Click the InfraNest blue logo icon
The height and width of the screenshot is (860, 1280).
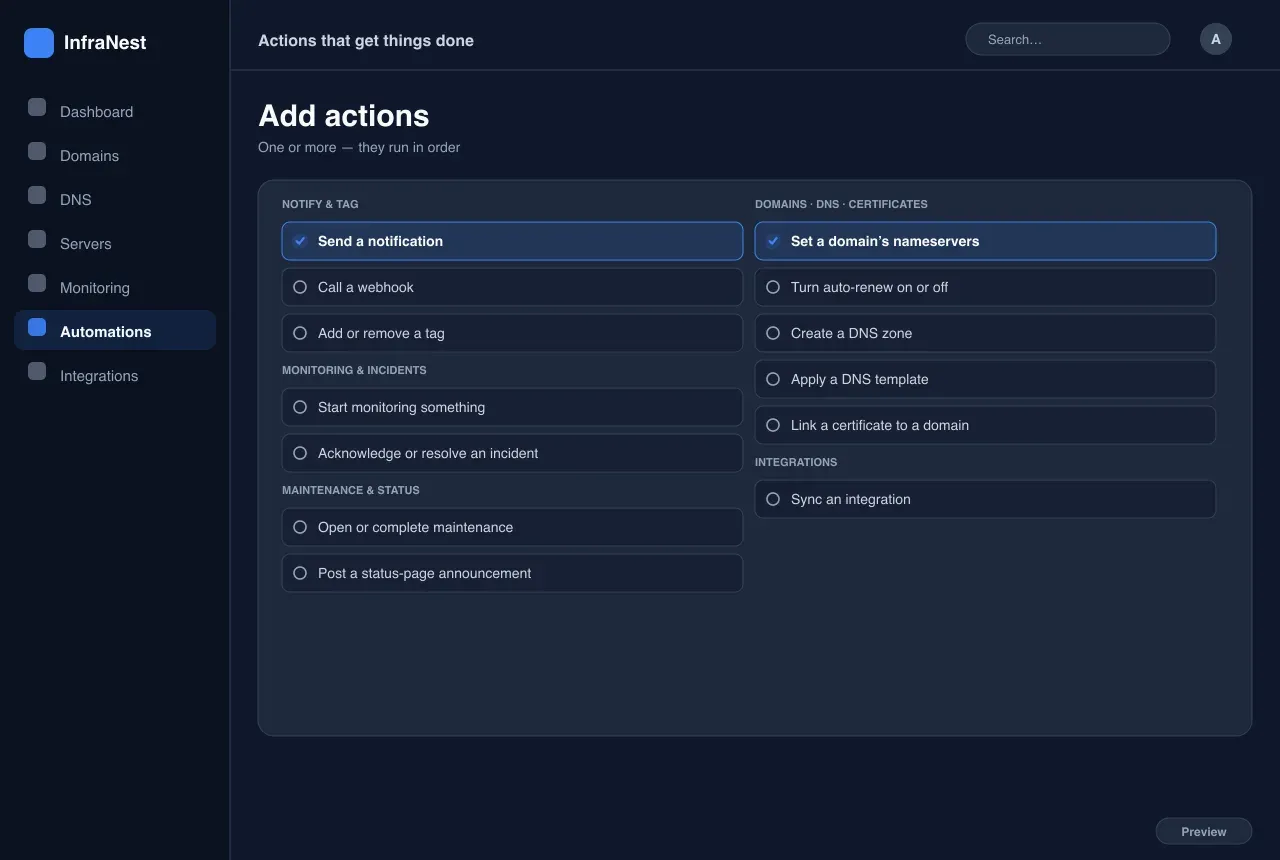pos(39,43)
